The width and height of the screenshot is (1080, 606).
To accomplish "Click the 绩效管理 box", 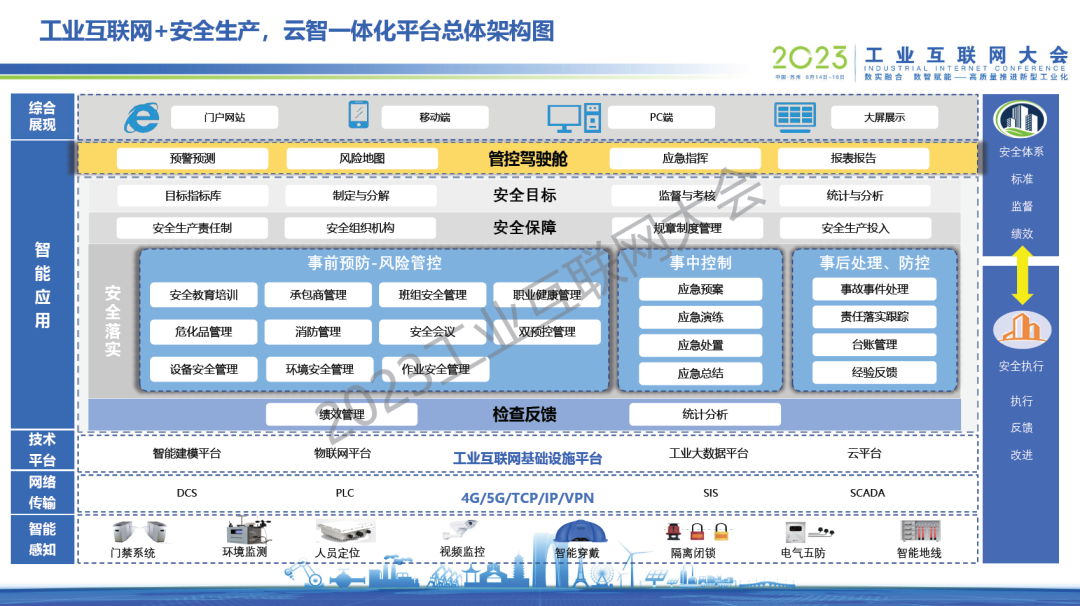I will click(x=341, y=414).
